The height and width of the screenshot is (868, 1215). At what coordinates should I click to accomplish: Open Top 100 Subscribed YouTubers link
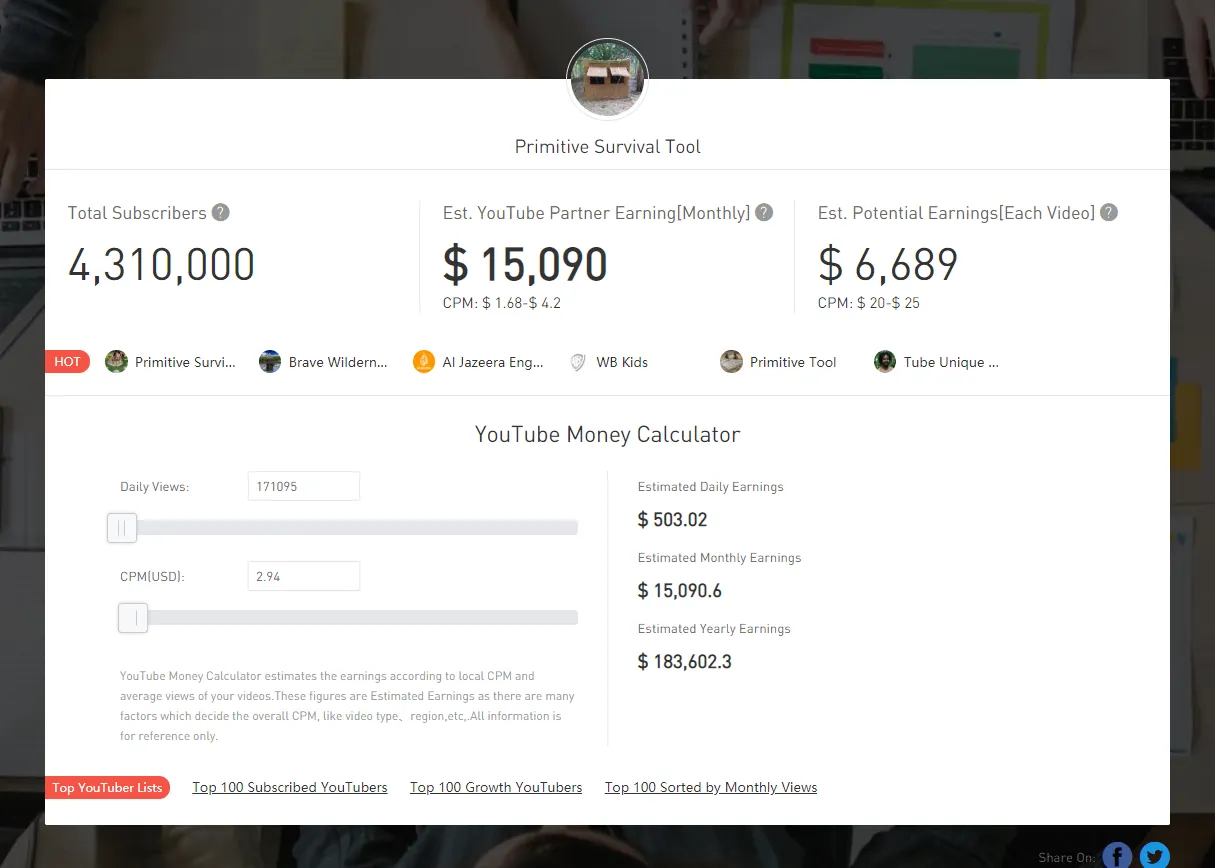click(x=290, y=788)
